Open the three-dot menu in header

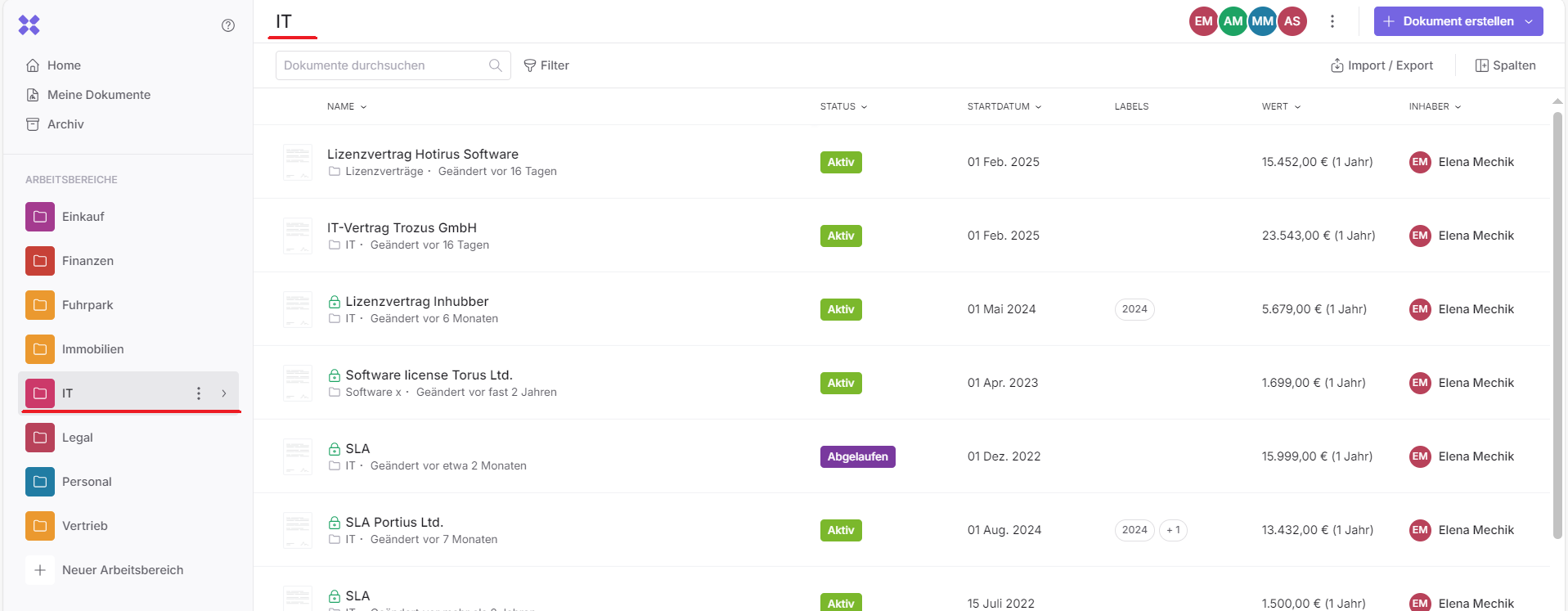1332,21
